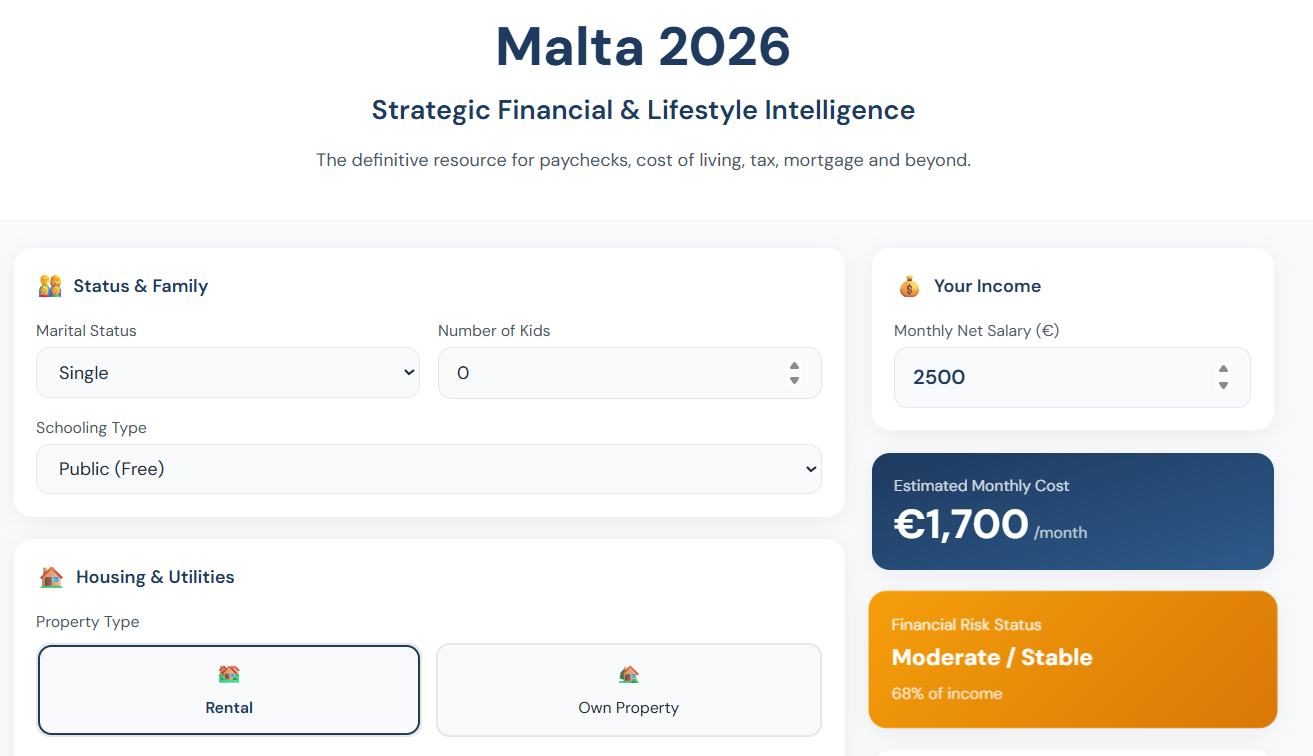Increase Number of Kids using the stepper arrow
Viewport: 1313px width, 756px height.
[x=794, y=366]
